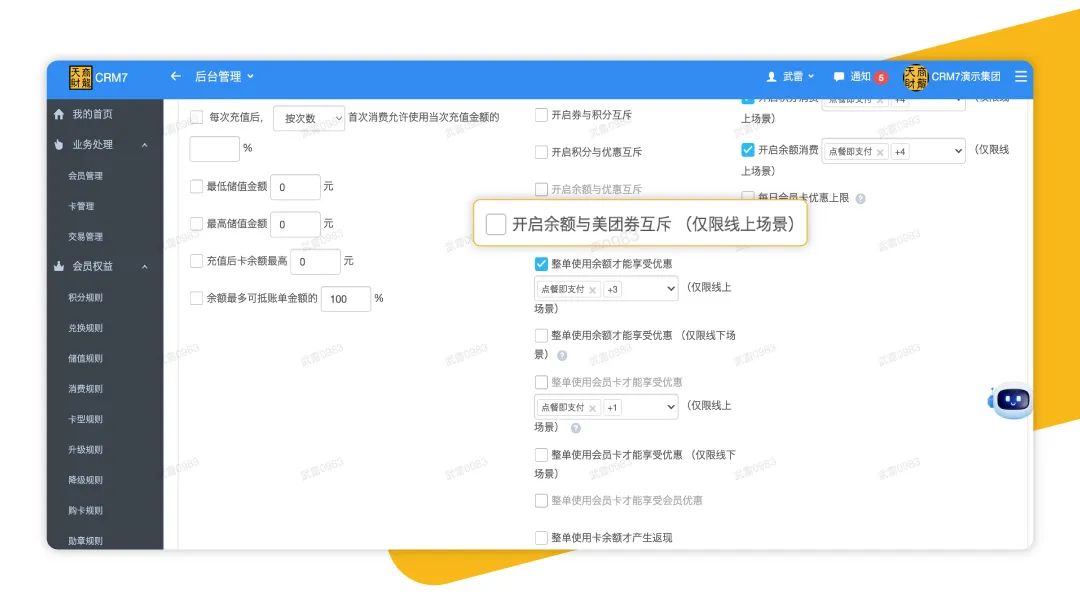Click the home icon beside 我的首页
Screen dimensions: 1080x610
[59, 114]
